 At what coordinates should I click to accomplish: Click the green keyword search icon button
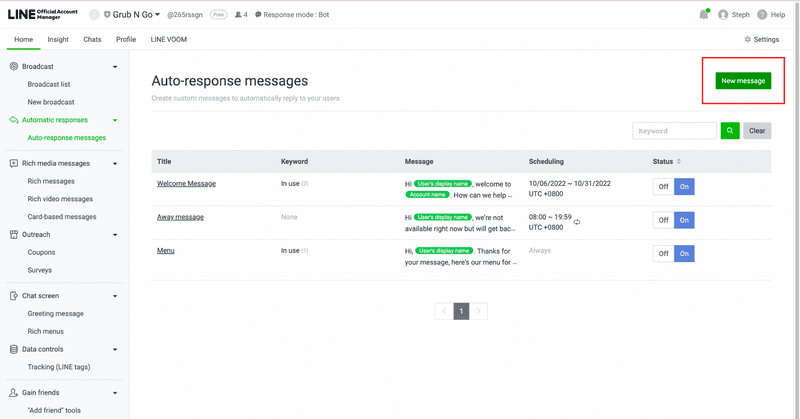coord(730,131)
